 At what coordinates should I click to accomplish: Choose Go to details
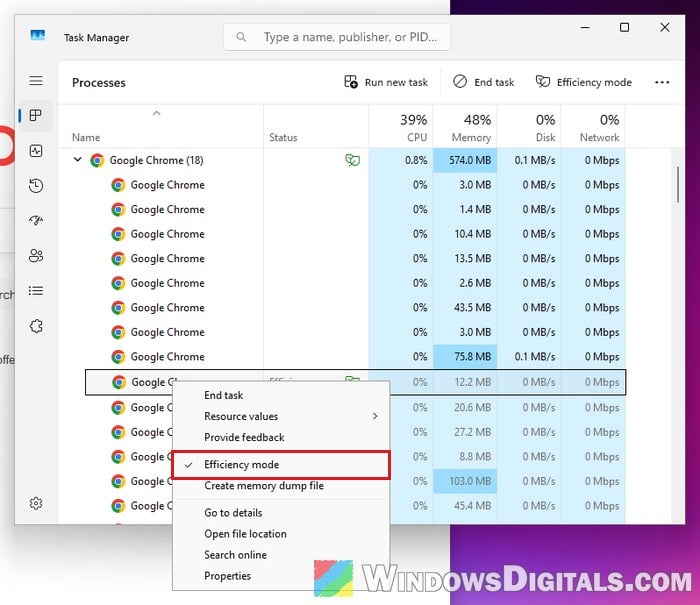pyautogui.click(x=281, y=513)
